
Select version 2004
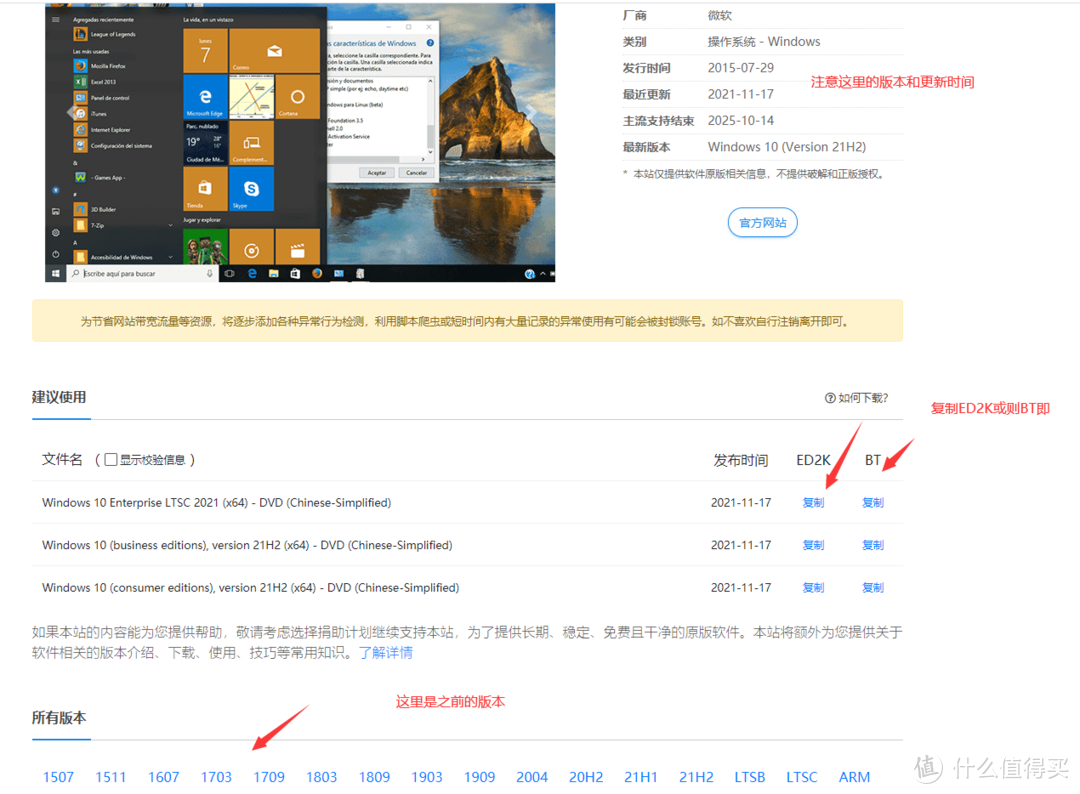click(532, 777)
